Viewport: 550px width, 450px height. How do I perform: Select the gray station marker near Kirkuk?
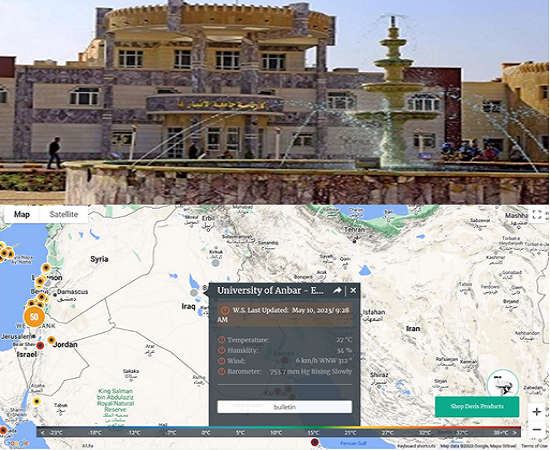tap(216, 263)
